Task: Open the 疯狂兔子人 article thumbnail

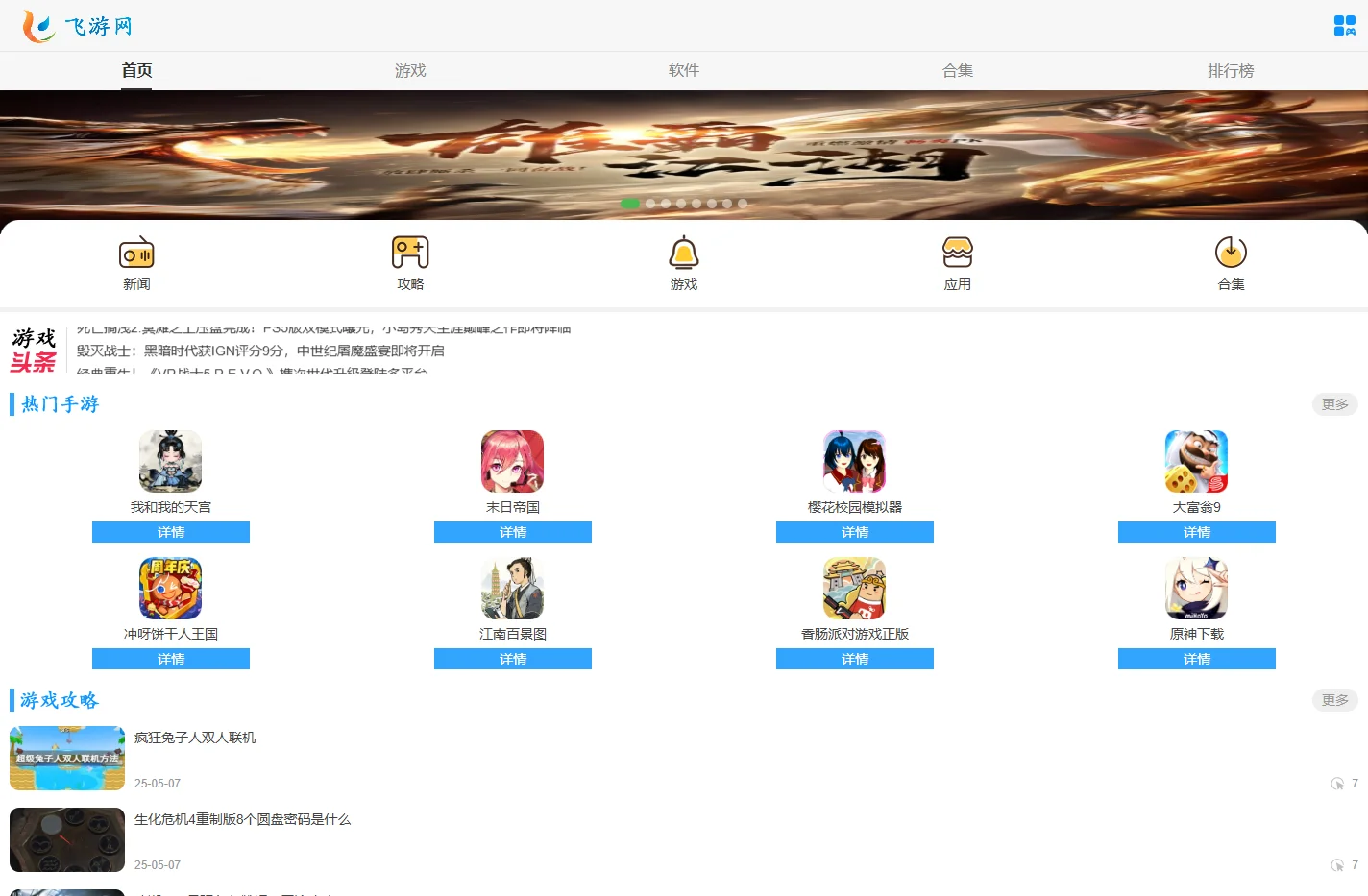Action: (x=67, y=758)
